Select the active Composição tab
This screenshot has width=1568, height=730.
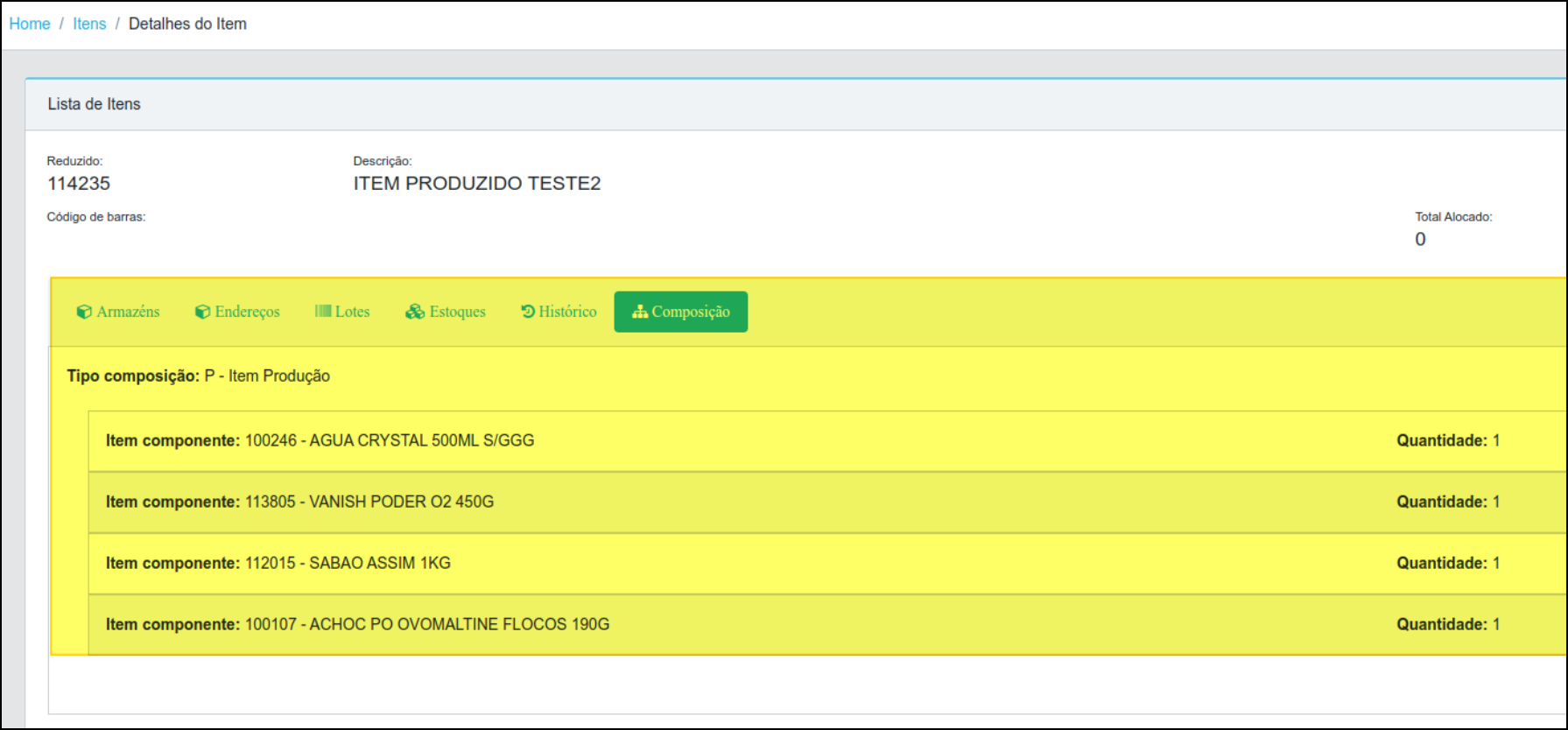click(x=681, y=312)
